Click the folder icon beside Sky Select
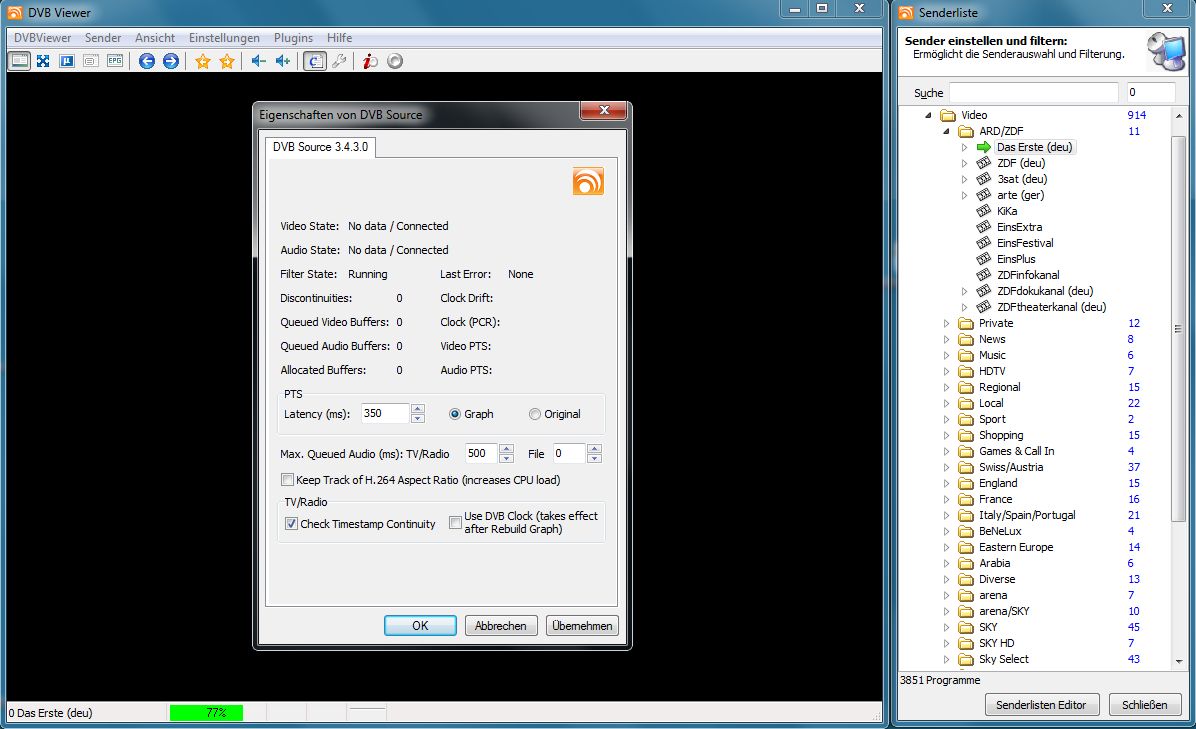 point(966,660)
